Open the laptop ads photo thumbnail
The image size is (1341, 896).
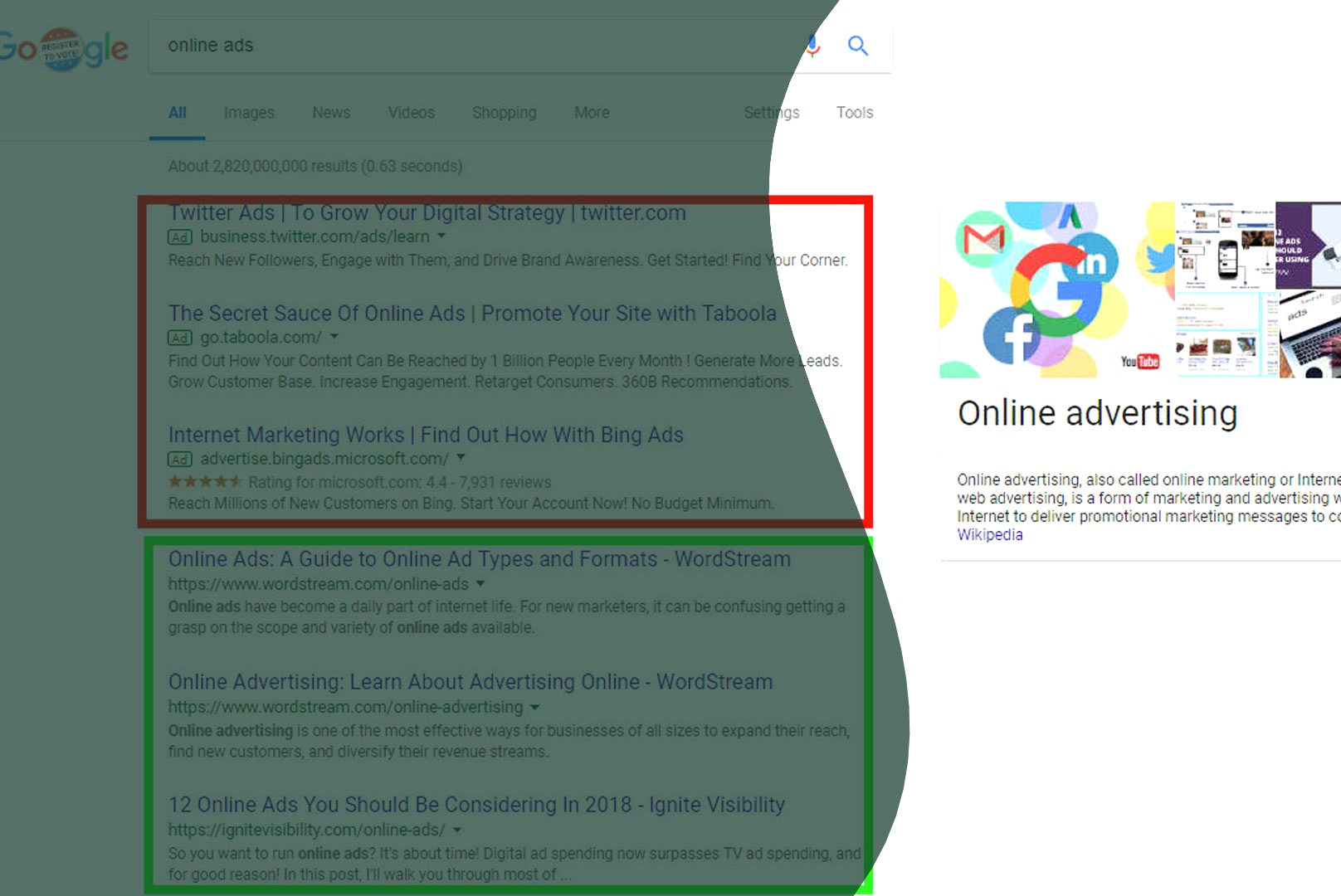[x=1310, y=335]
